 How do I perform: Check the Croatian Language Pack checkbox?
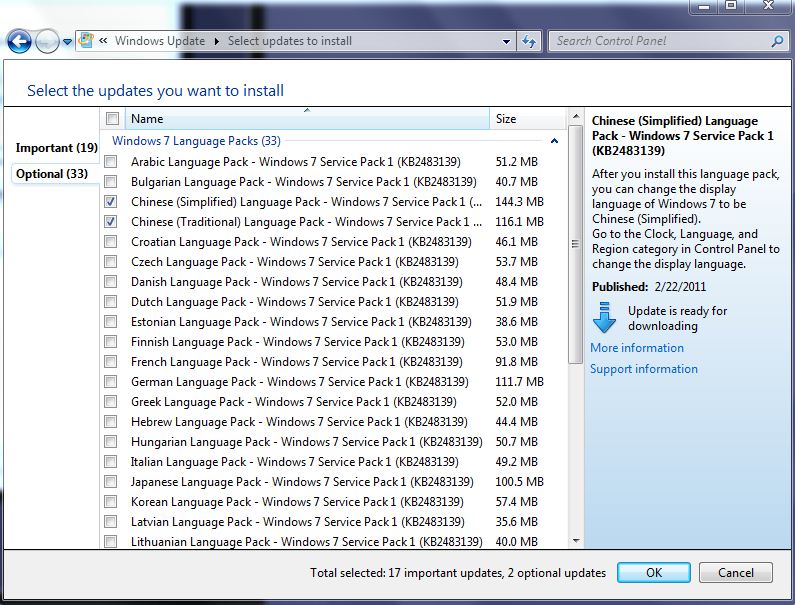tap(111, 242)
